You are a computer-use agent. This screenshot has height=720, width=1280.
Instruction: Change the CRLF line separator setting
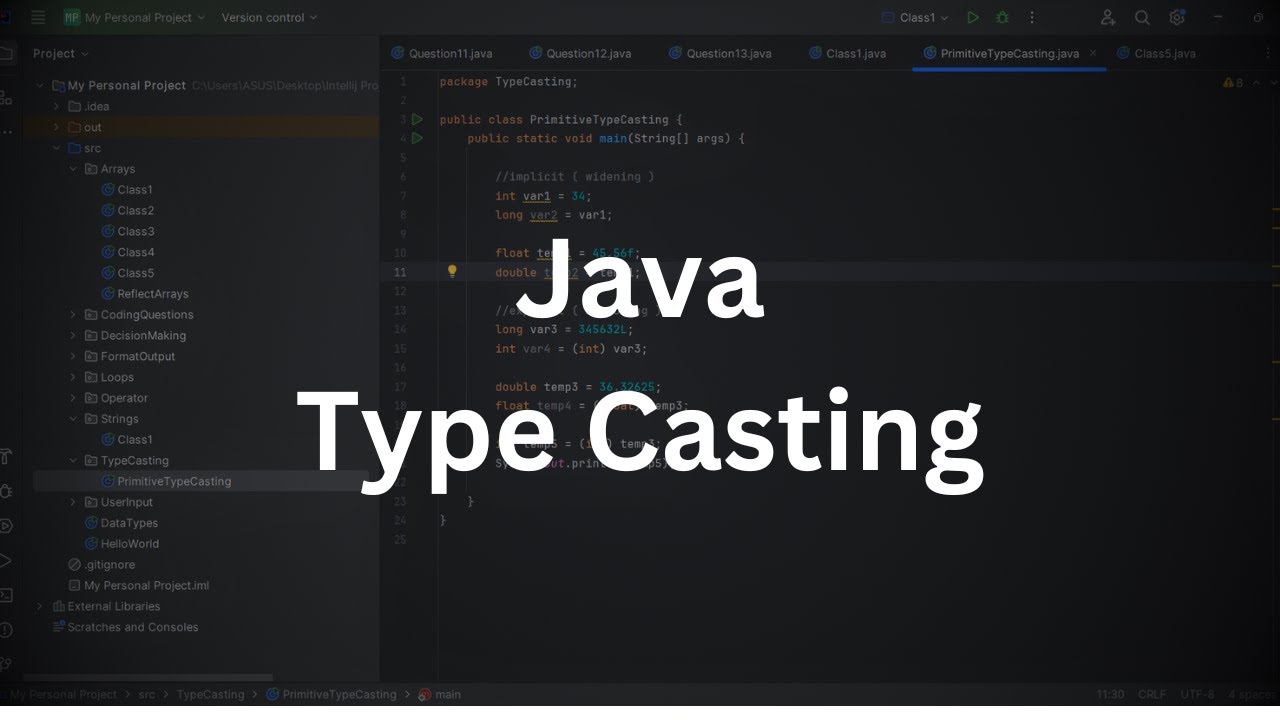click(1152, 694)
